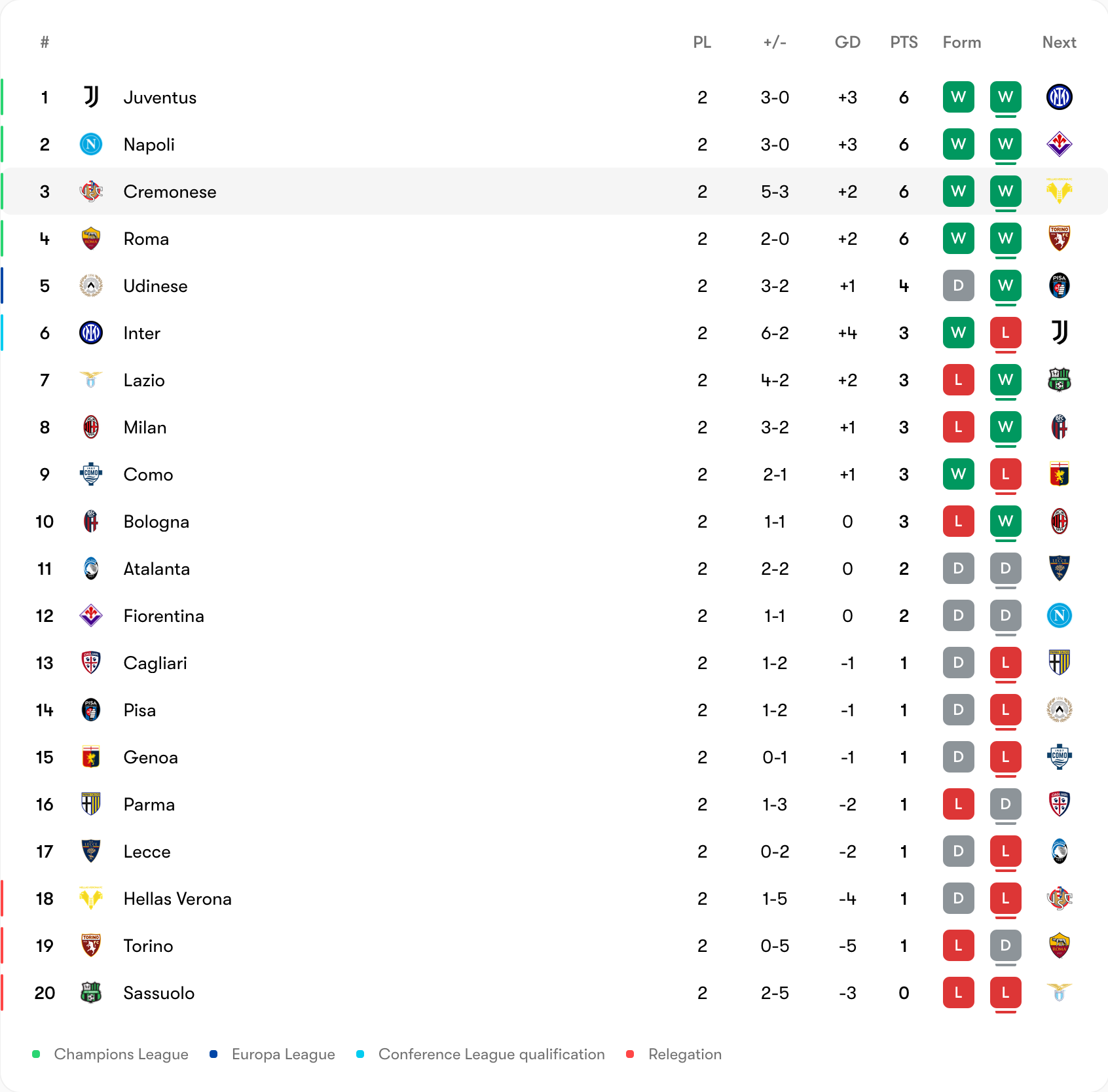Click Roma's next opponent Torino crest
The height and width of the screenshot is (1092, 1108).
click(x=1059, y=238)
